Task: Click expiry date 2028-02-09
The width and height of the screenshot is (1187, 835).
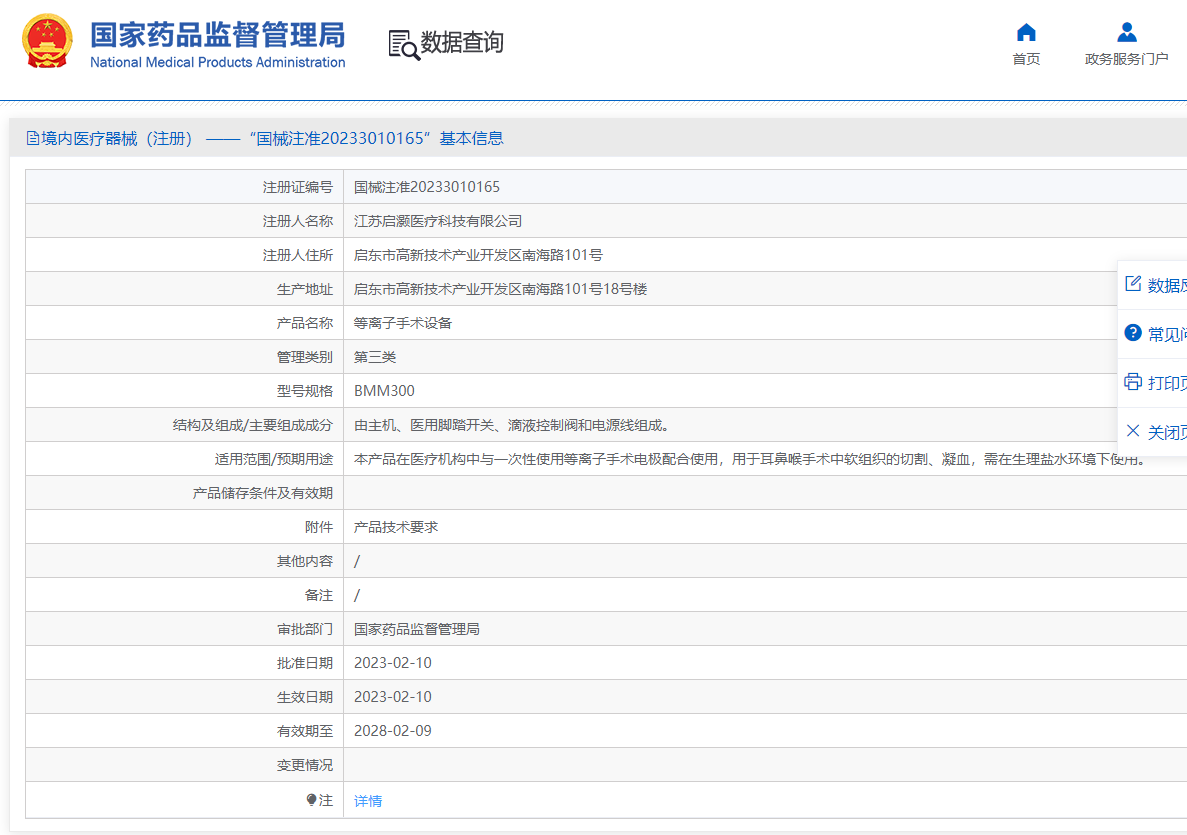Action: [x=393, y=731]
